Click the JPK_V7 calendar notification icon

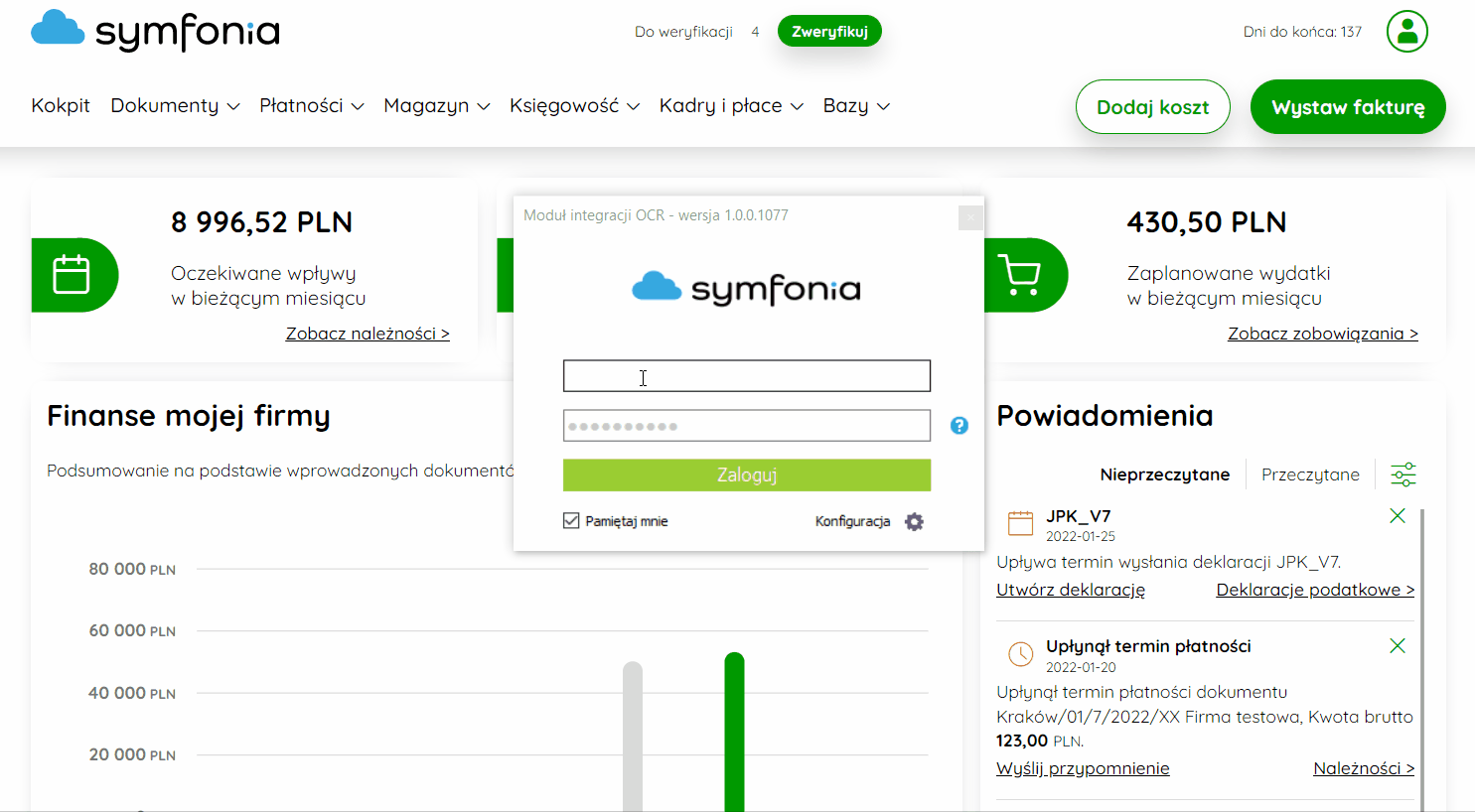(x=1021, y=523)
